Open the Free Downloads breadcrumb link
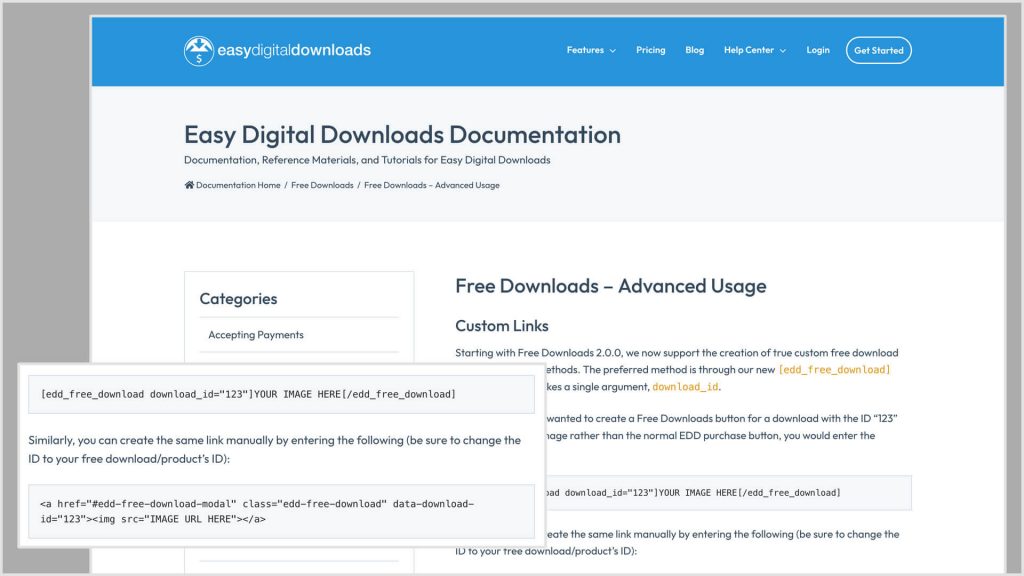The width and height of the screenshot is (1024, 576). click(x=322, y=185)
